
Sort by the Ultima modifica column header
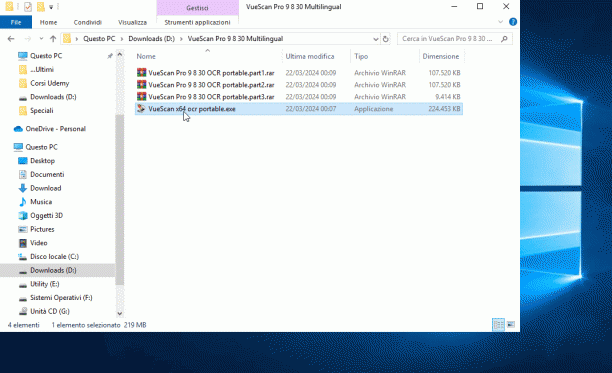310,56
